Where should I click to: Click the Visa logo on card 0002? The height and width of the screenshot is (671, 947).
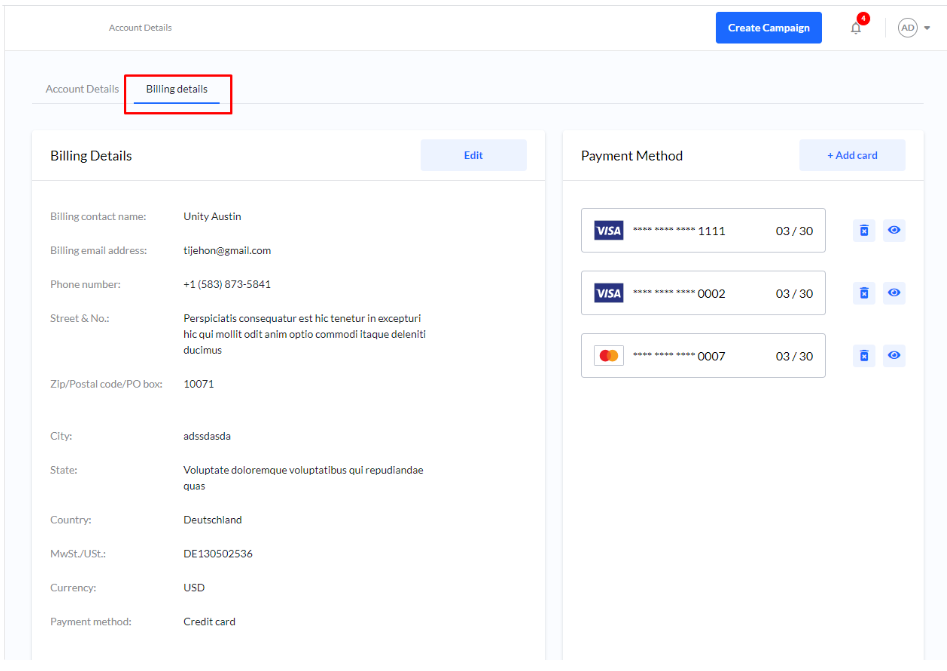(608, 293)
